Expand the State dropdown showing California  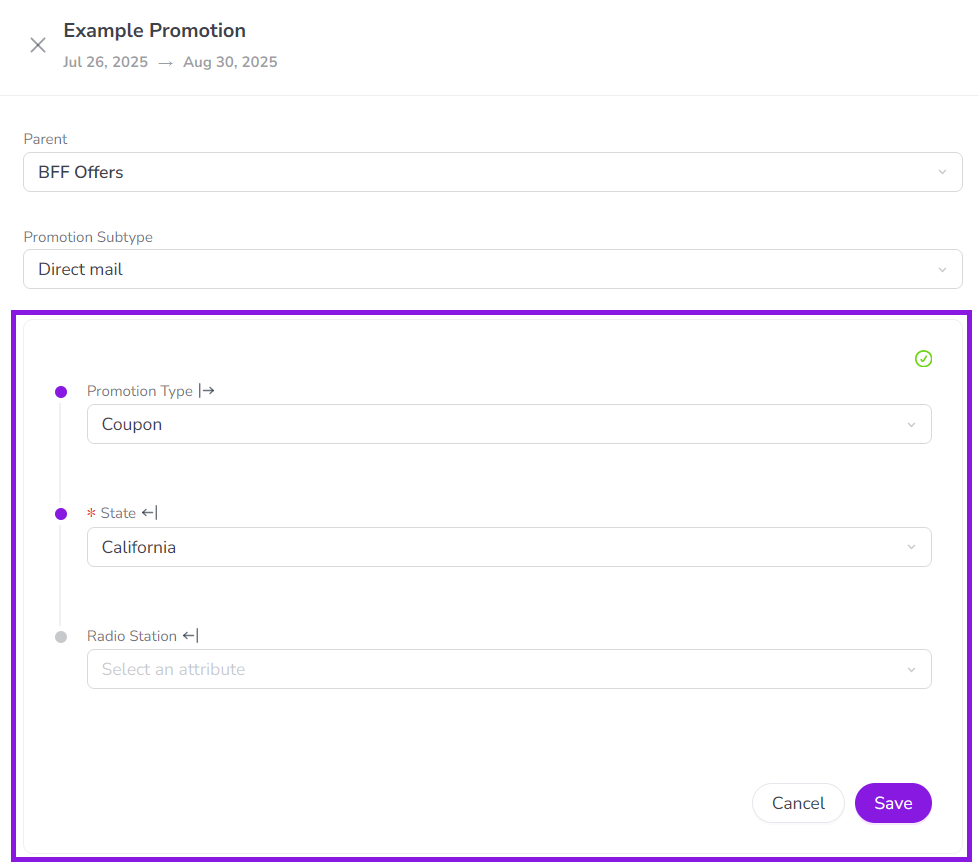tap(509, 547)
